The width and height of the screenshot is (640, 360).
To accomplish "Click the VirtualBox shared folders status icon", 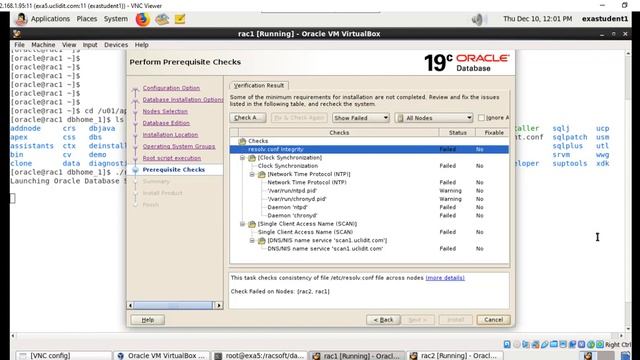I will point(554,344).
